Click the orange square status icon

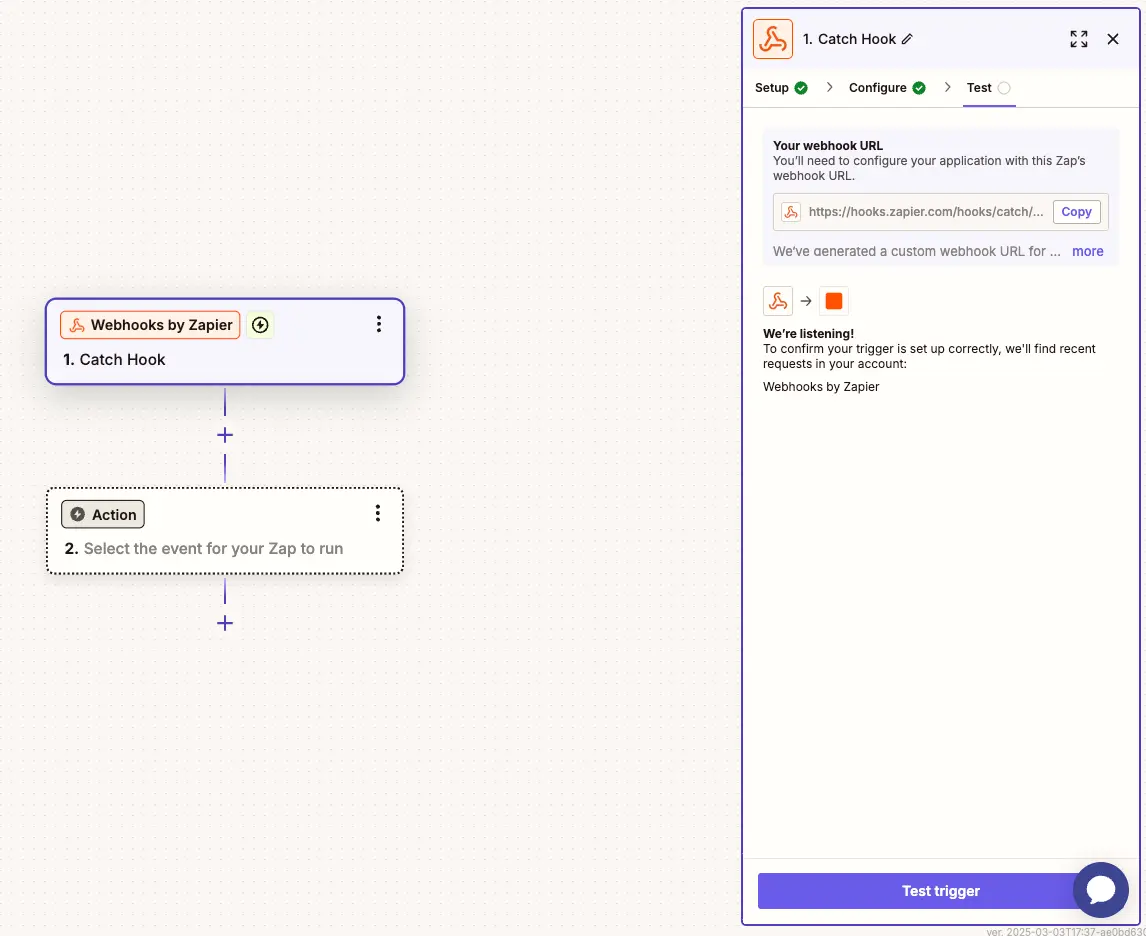coord(834,301)
